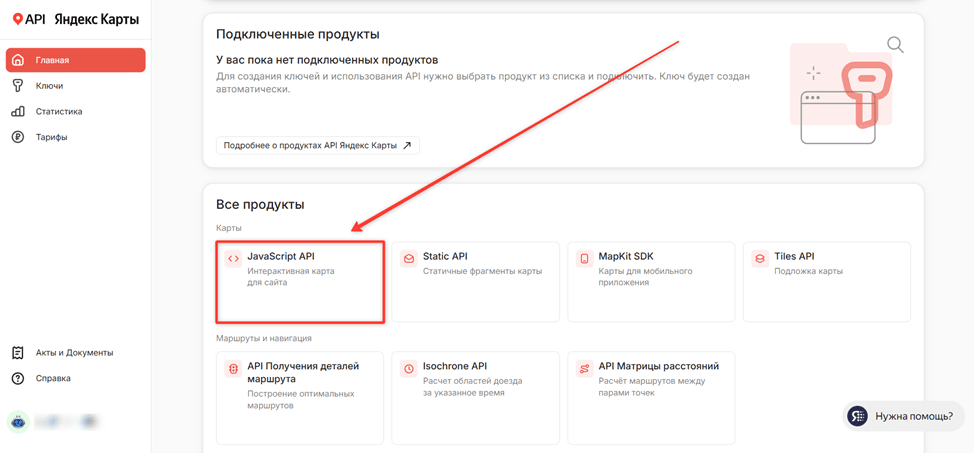Viewport: 974px width, 453px height.
Task: Click the Tiles API layers icon
Action: 760,259
